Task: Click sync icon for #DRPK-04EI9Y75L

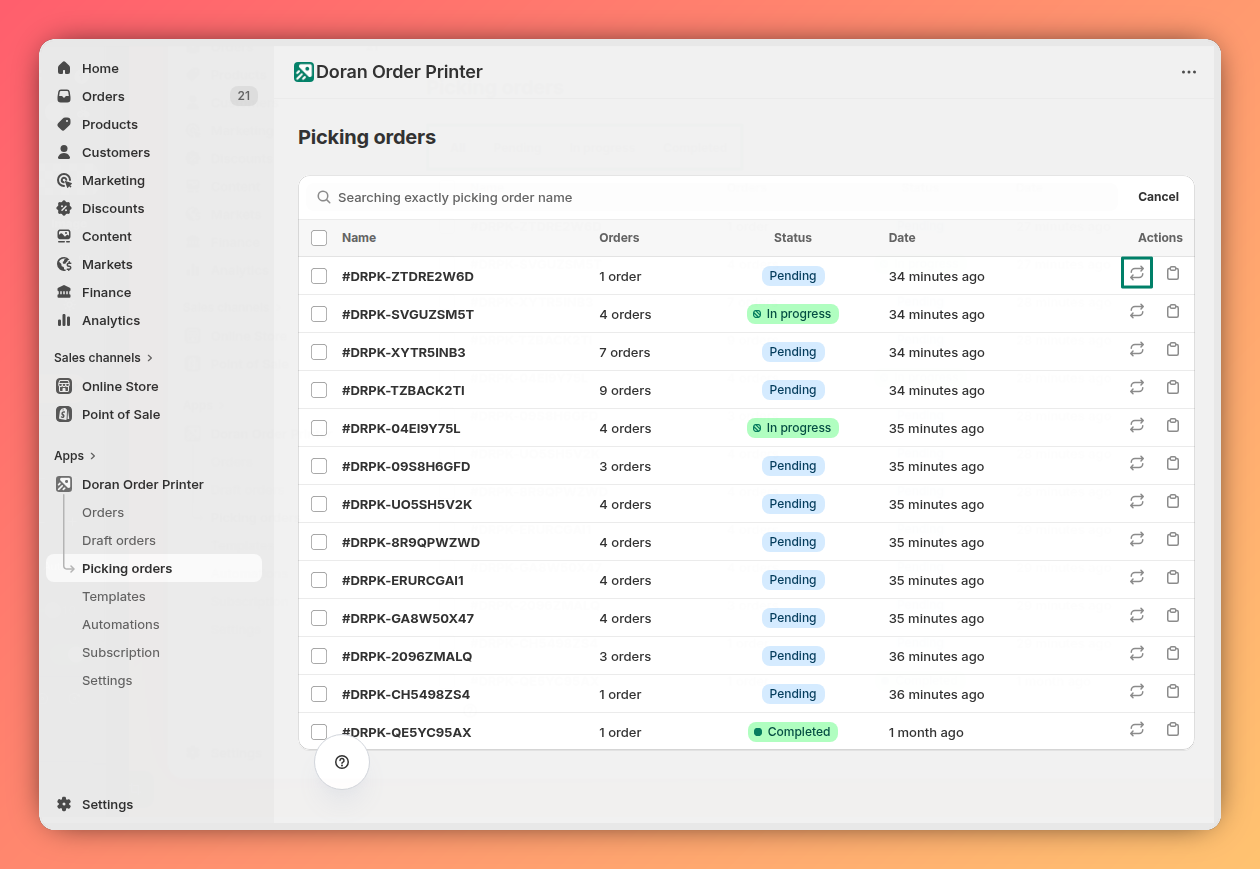Action: (1137, 425)
